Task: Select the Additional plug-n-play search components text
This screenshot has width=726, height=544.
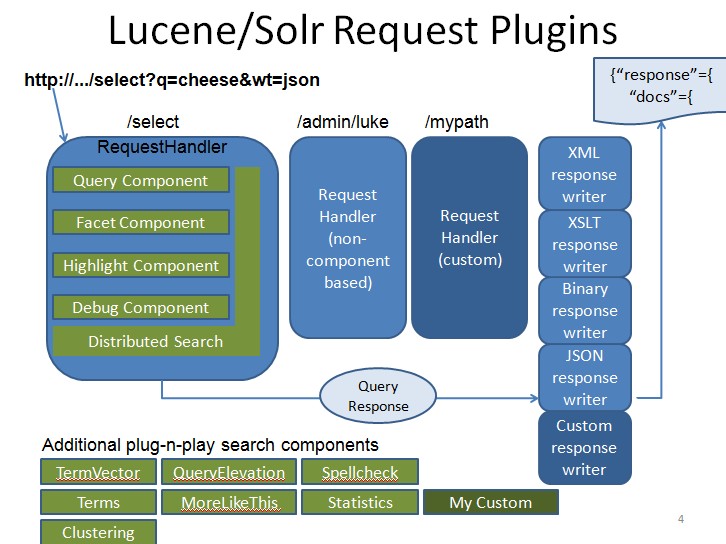Action: tap(210, 445)
